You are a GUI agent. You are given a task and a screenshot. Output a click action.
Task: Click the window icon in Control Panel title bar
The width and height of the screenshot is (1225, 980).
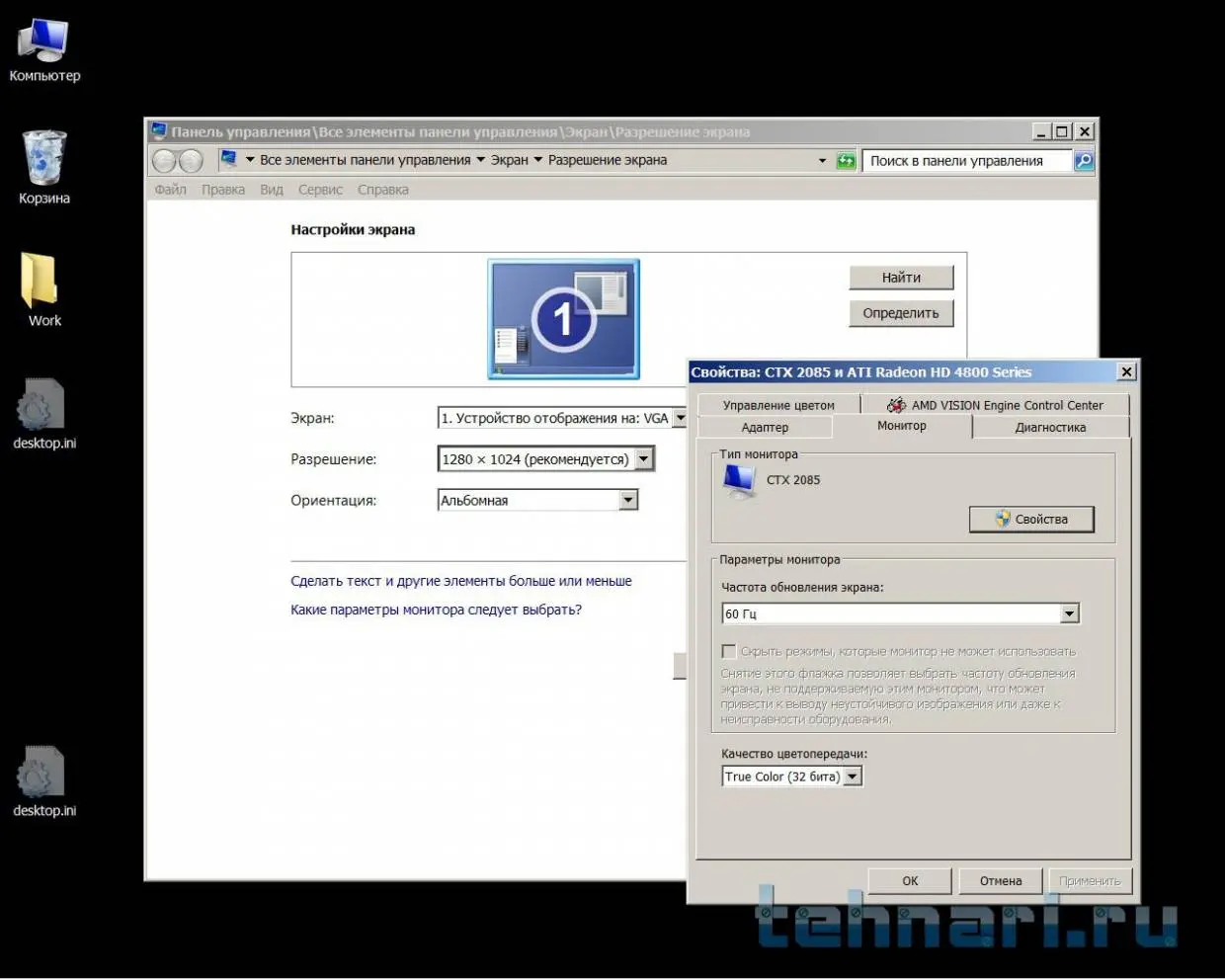pos(158,131)
